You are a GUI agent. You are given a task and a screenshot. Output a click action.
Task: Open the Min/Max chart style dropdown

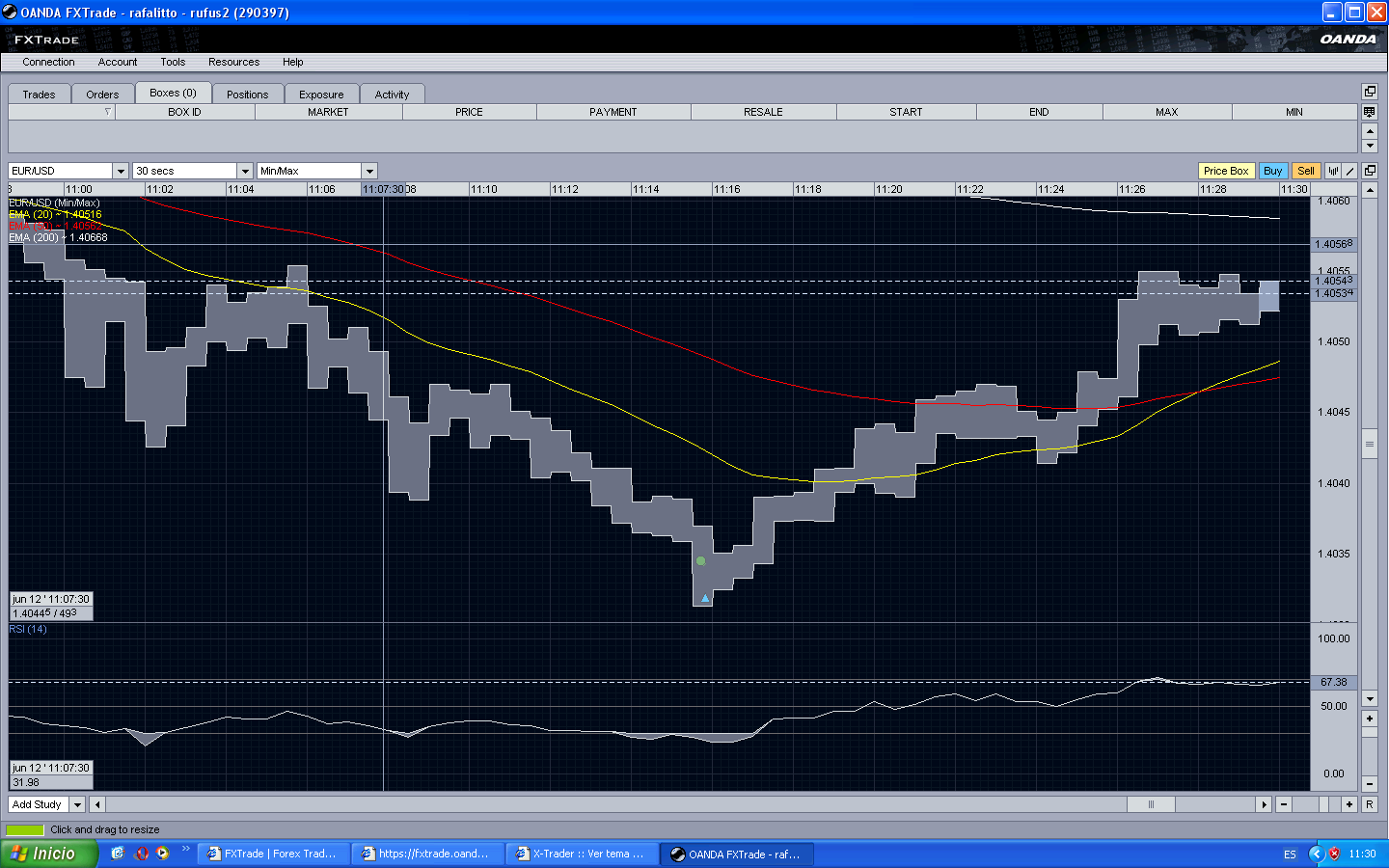pyautogui.click(x=369, y=171)
